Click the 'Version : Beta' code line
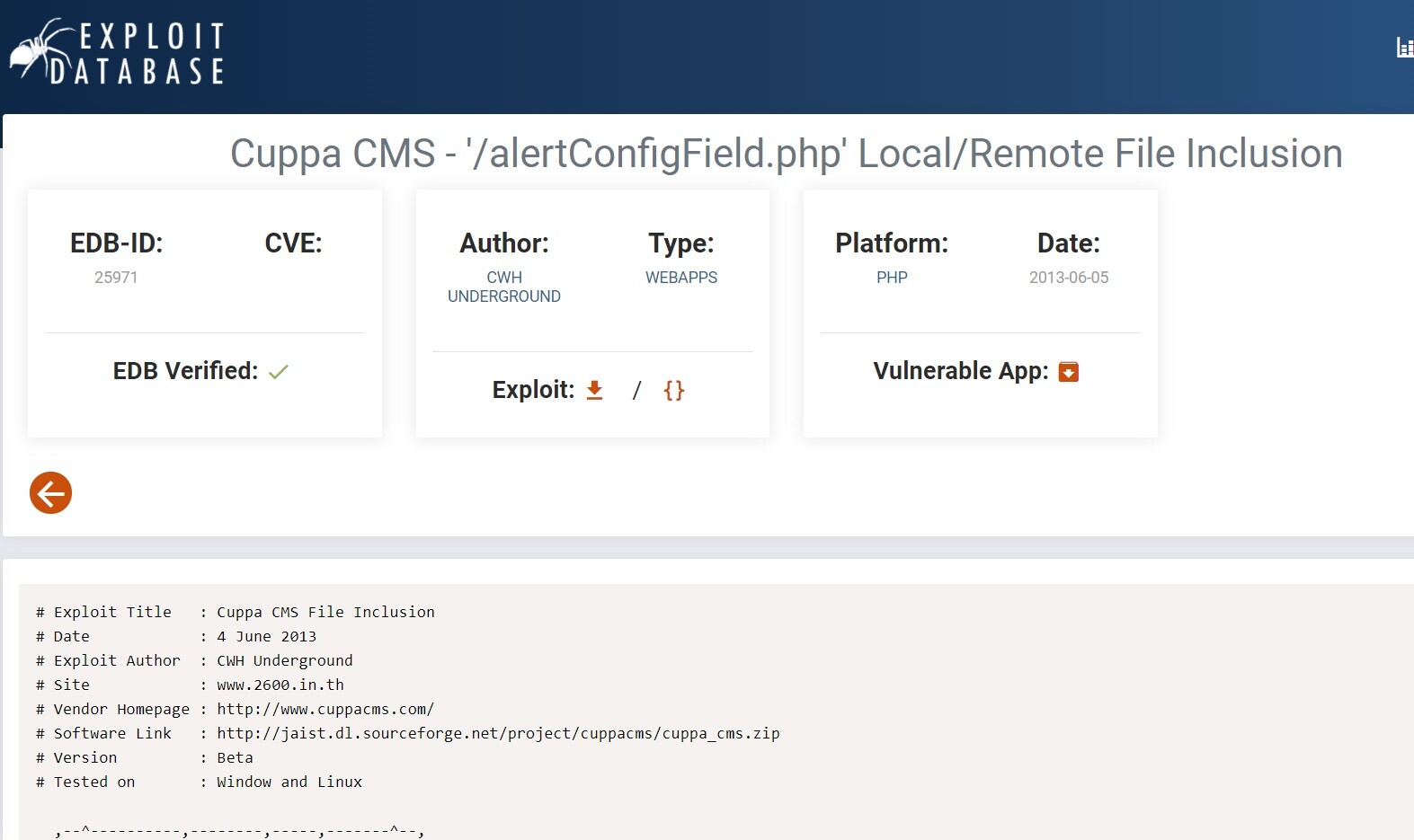Screen dimensions: 1414x840 pyautogui.click(x=144, y=757)
